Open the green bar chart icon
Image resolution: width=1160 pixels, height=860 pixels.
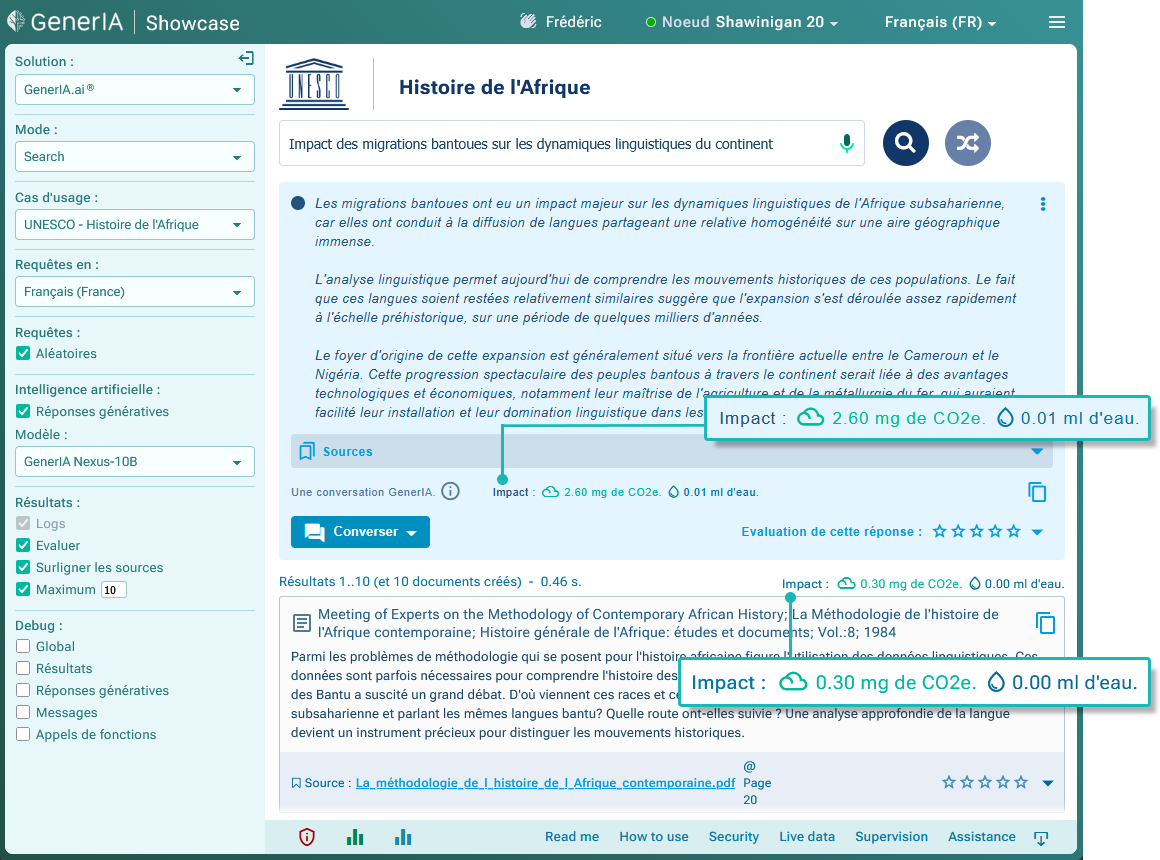coord(355,837)
